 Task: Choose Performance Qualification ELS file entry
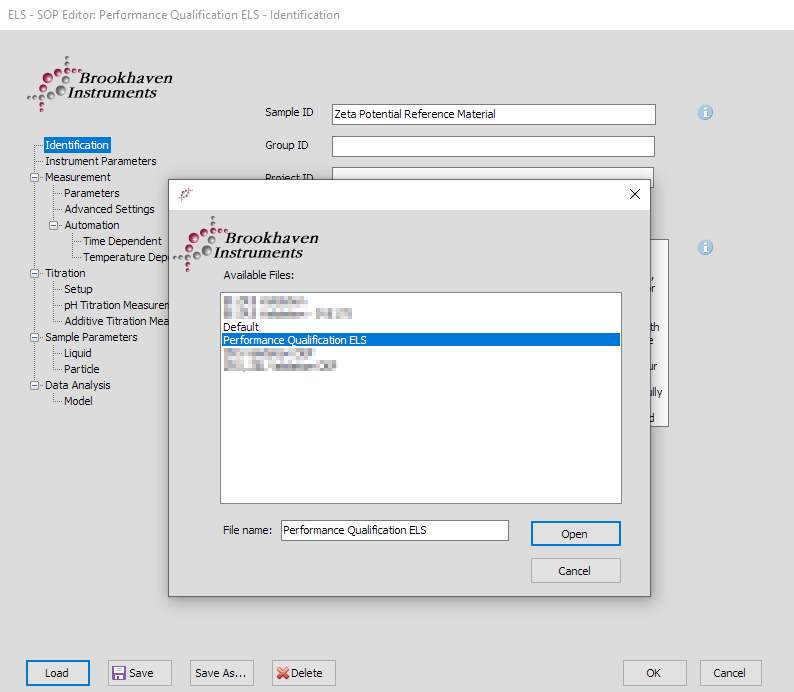click(x=295, y=340)
